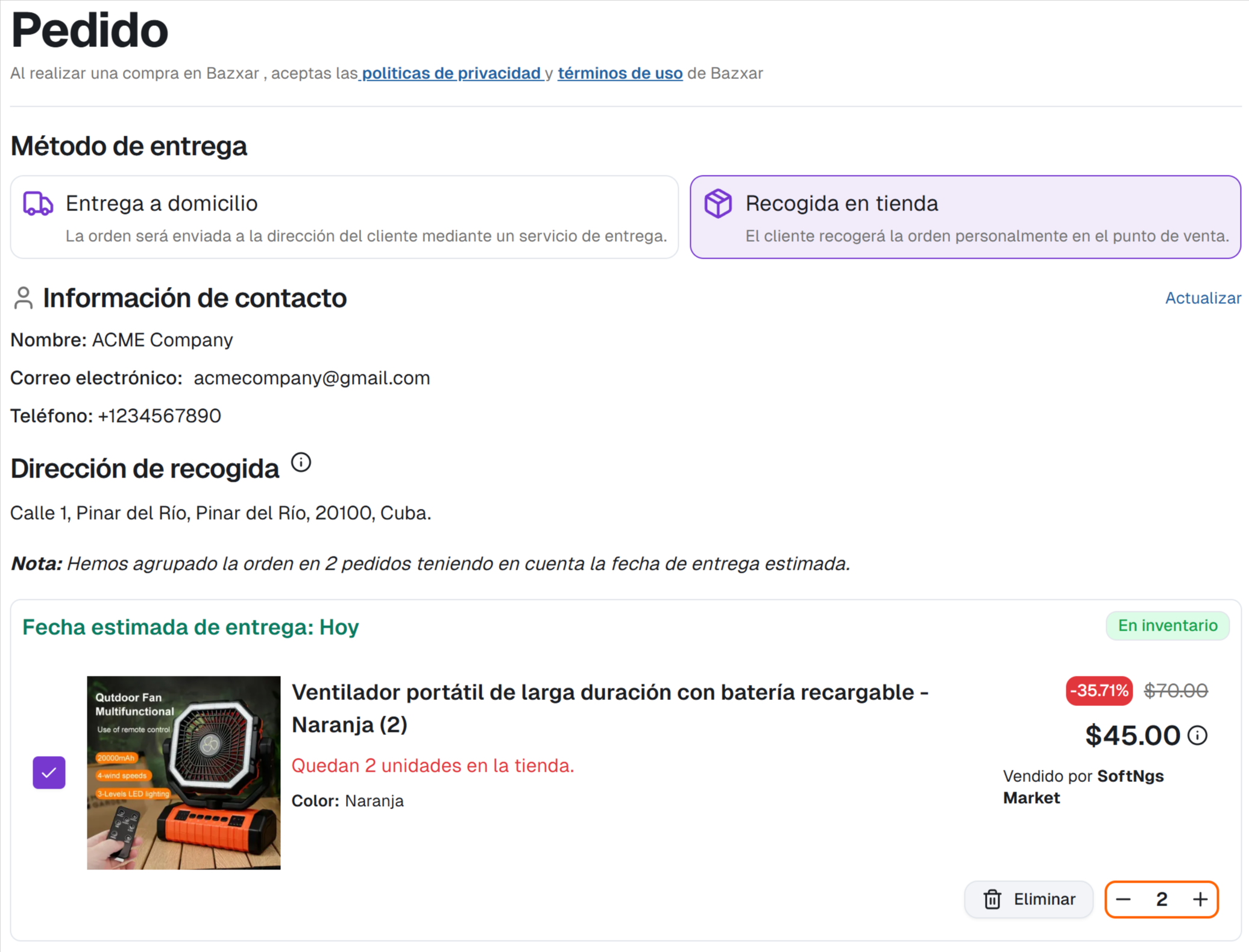Click the quantity value showing 2
This screenshot has width=1249, height=952.
click(x=1162, y=899)
